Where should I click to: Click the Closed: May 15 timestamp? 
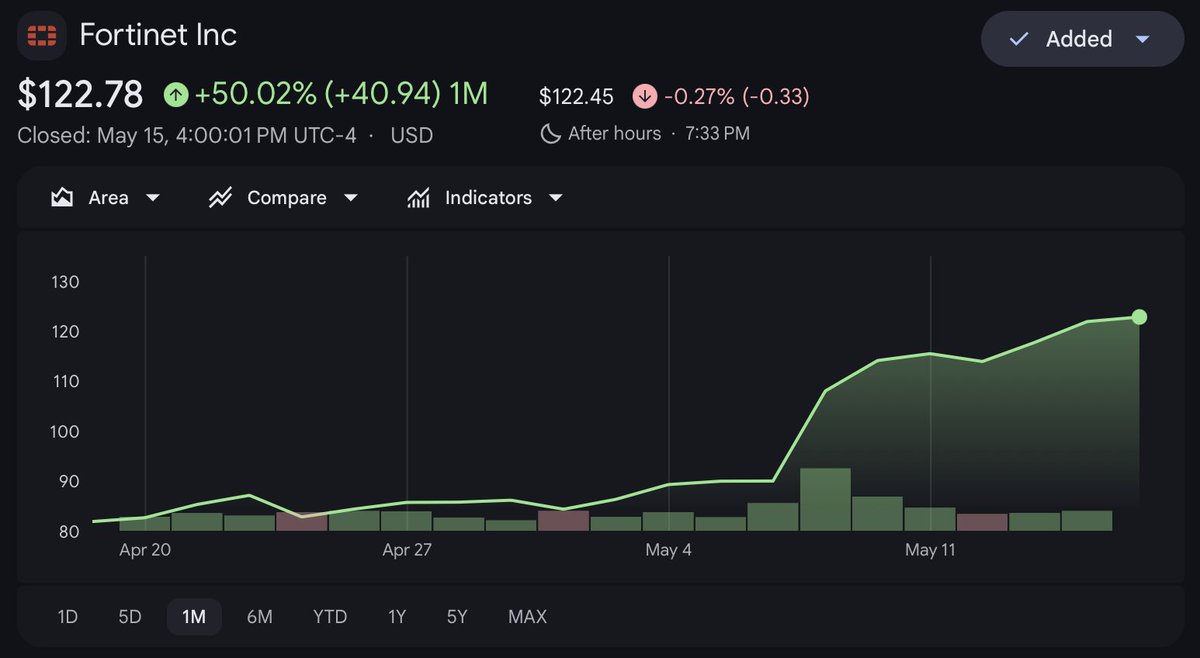point(187,135)
